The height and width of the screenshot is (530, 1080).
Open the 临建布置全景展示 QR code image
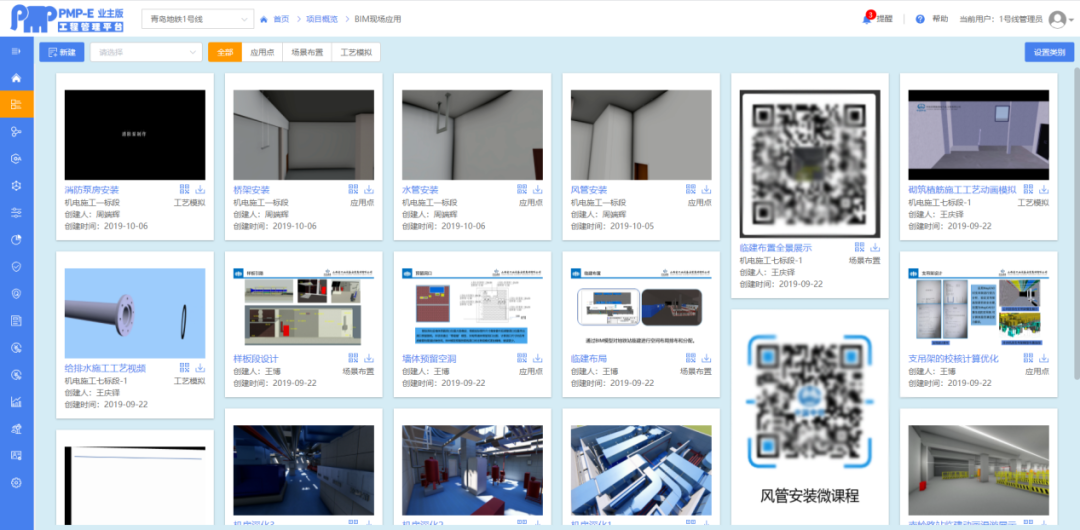point(810,164)
